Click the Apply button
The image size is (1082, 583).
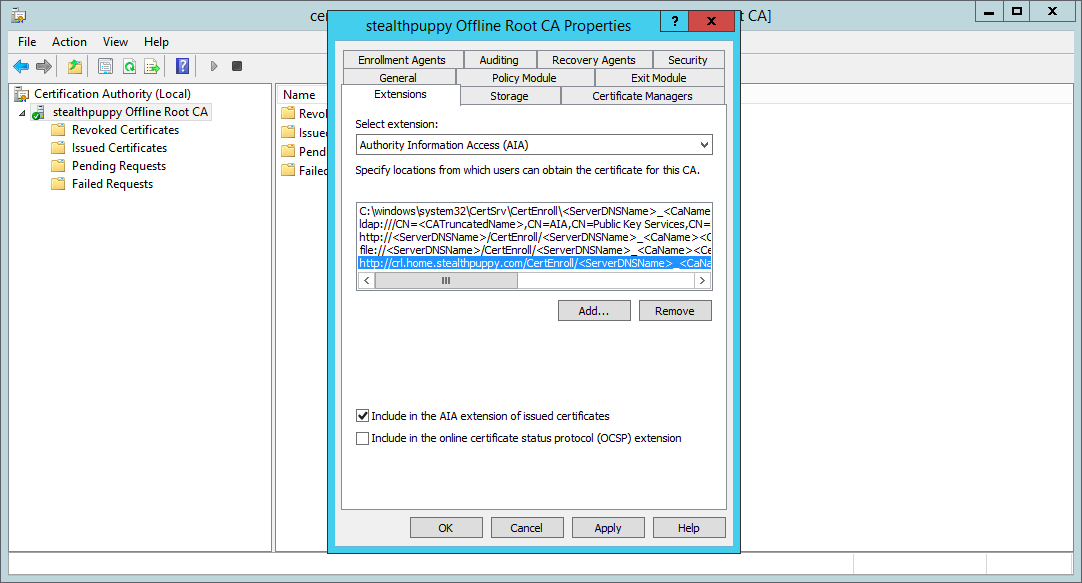608,528
